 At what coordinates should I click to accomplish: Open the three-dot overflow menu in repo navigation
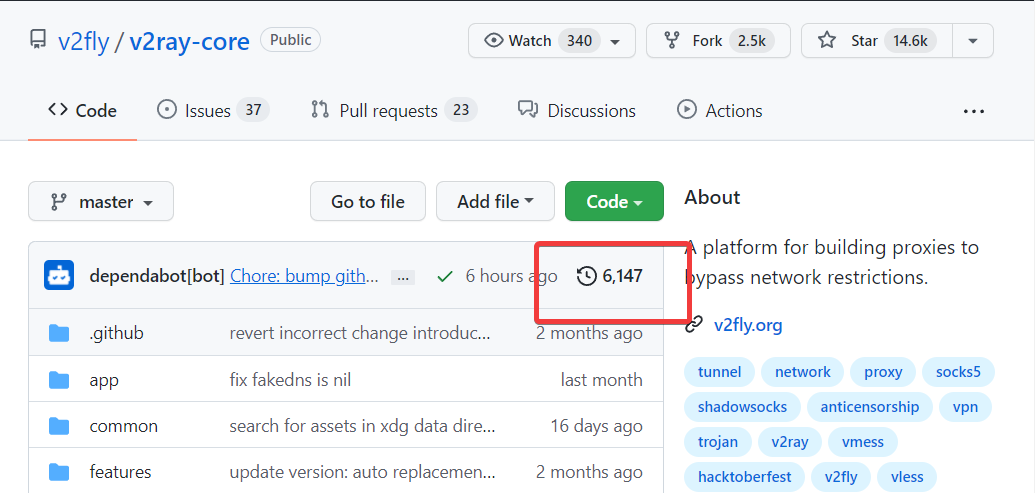point(973,111)
